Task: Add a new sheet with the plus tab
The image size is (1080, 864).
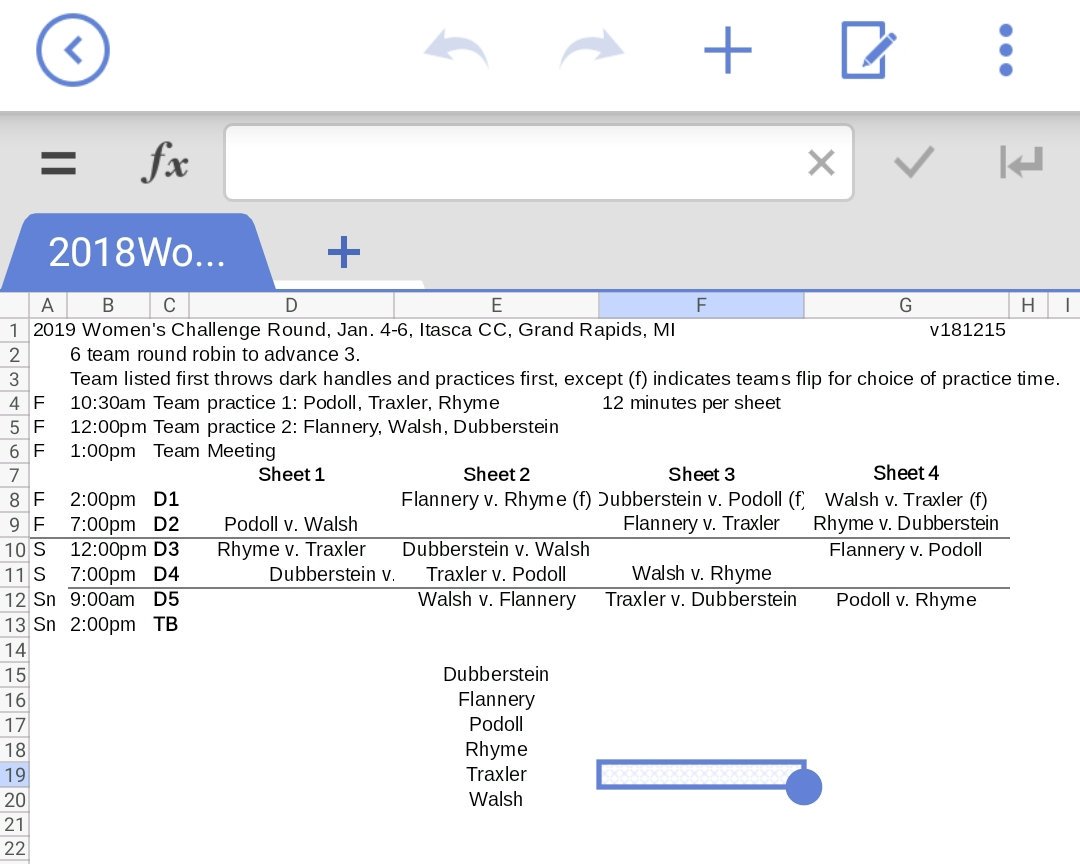Action: [x=344, y=252]
